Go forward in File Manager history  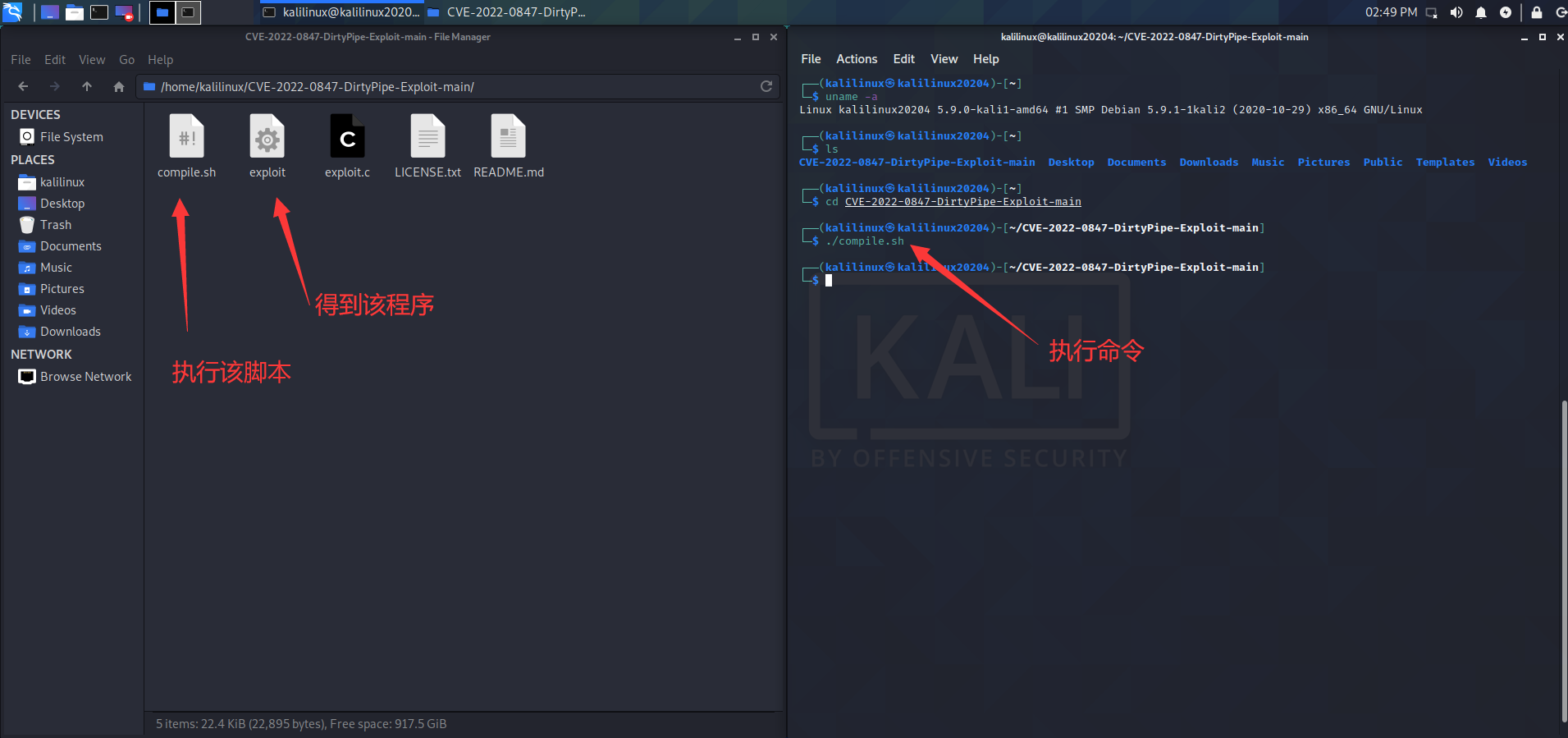point(54,86)
